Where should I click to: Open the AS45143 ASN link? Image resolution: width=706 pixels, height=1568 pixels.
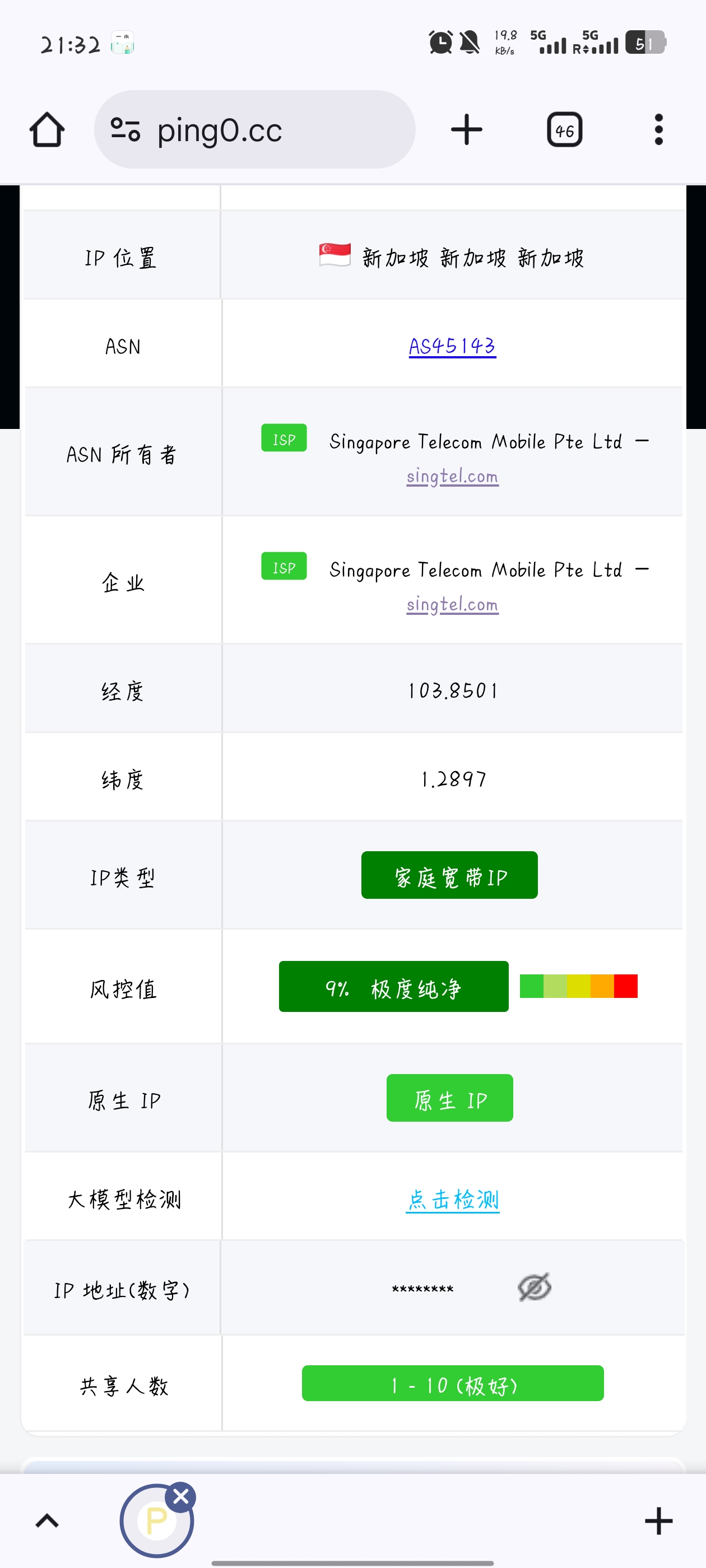click(452, 346)
